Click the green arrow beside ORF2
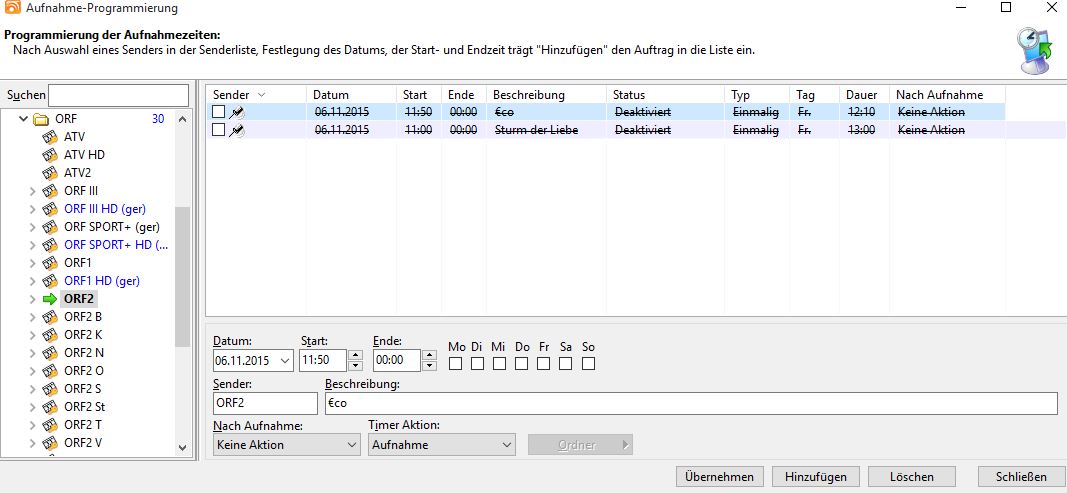1067x493 pixels. click(51, 299)
